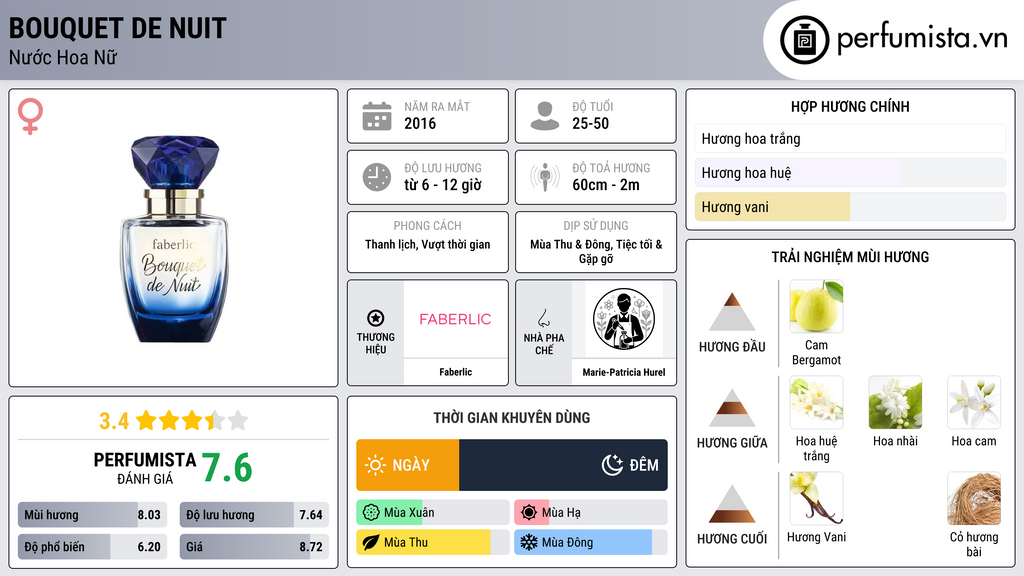Click the clock icon for Độ lưu hương

[x=377, y=177]
